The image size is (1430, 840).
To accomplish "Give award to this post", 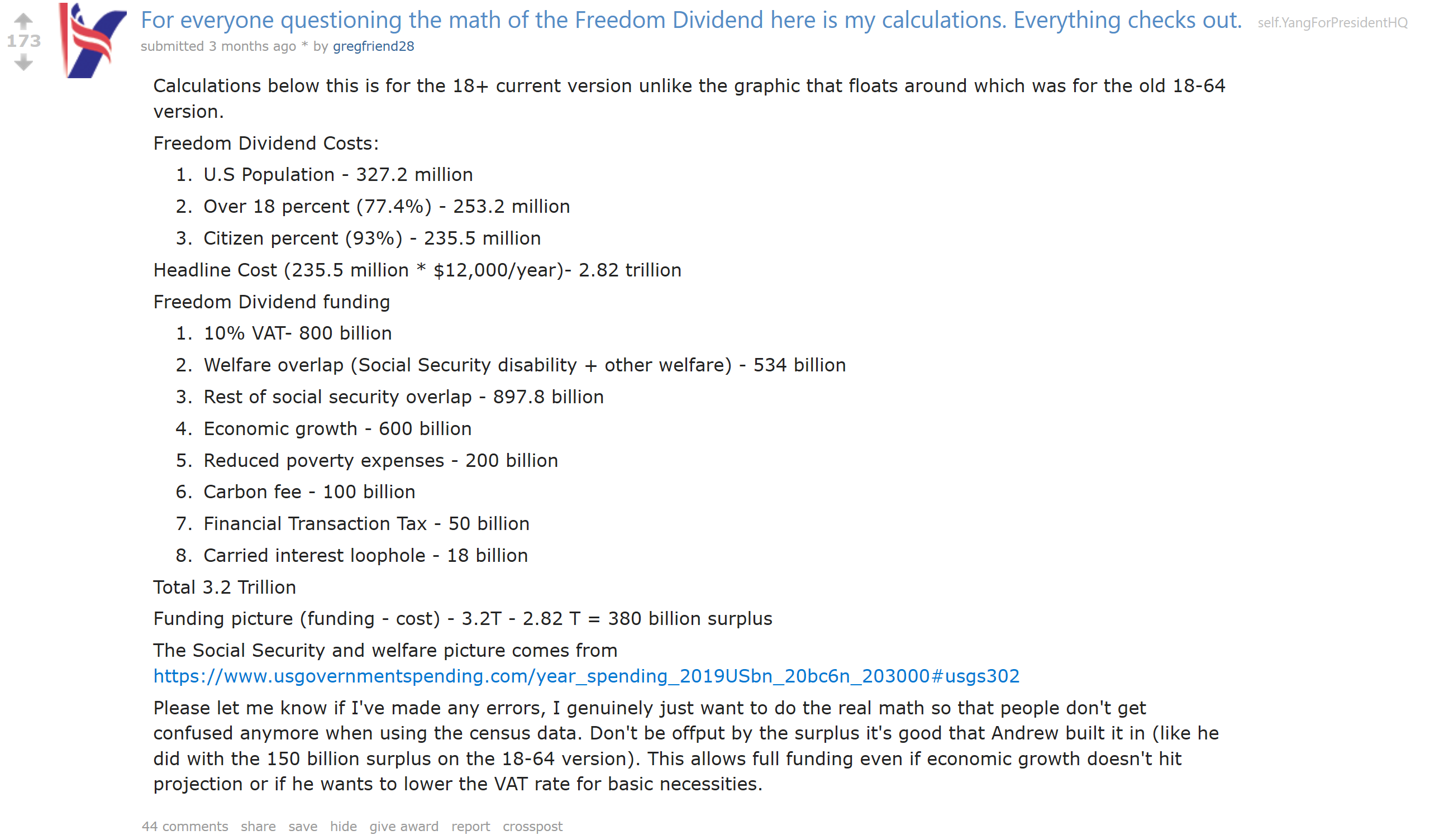I will point(404,827).
